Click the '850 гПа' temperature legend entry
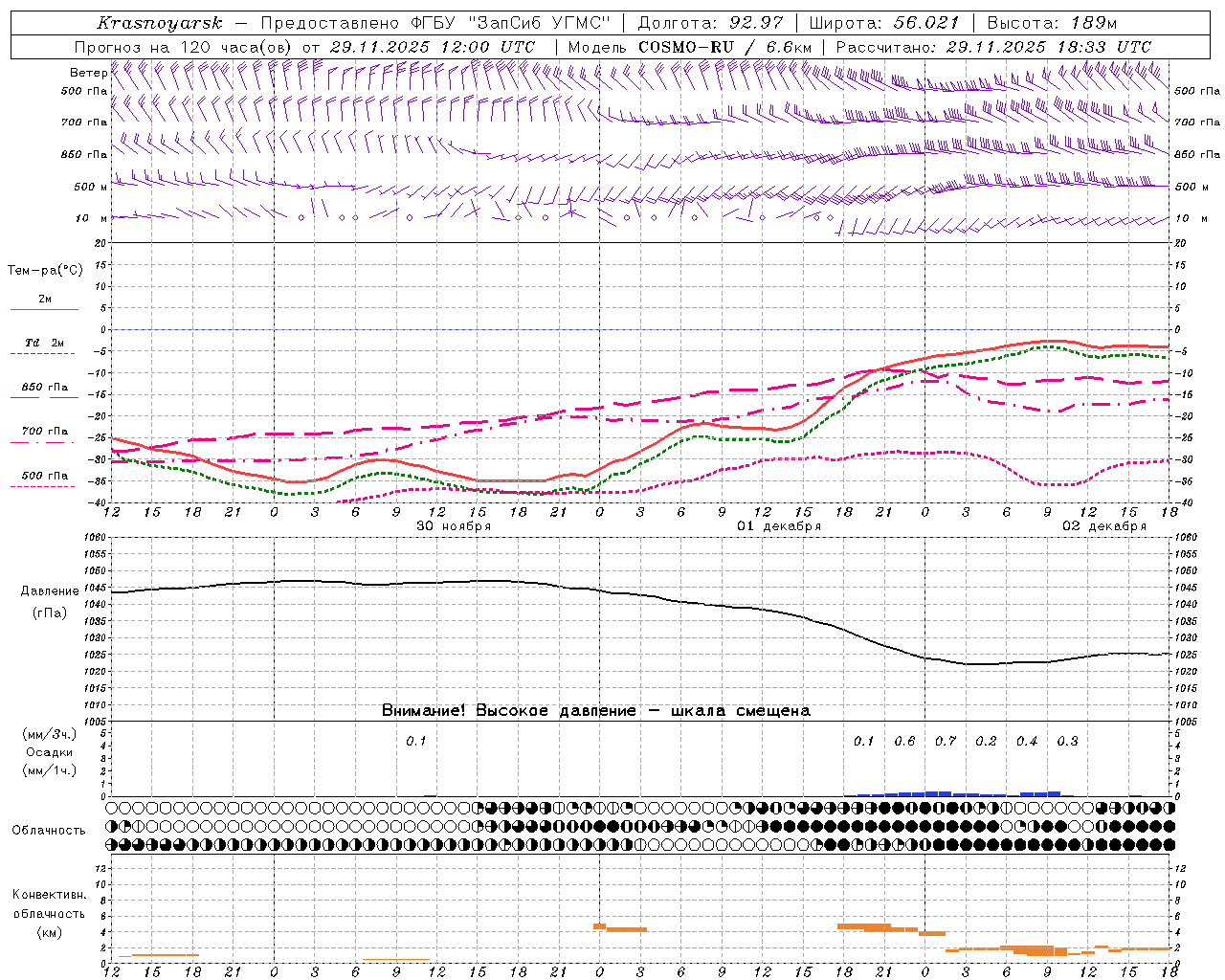This screenshot has width=1225, height=980. (x=45, y=388)
